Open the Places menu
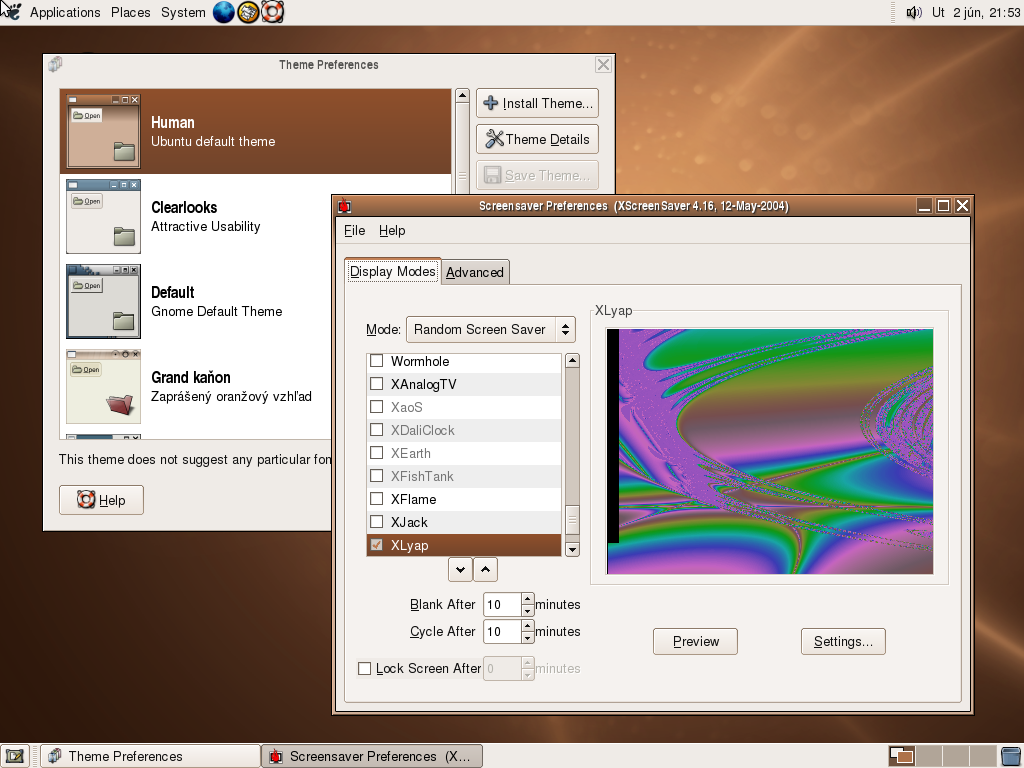The width and height of the screenshot is (1024, 768). 131,12
